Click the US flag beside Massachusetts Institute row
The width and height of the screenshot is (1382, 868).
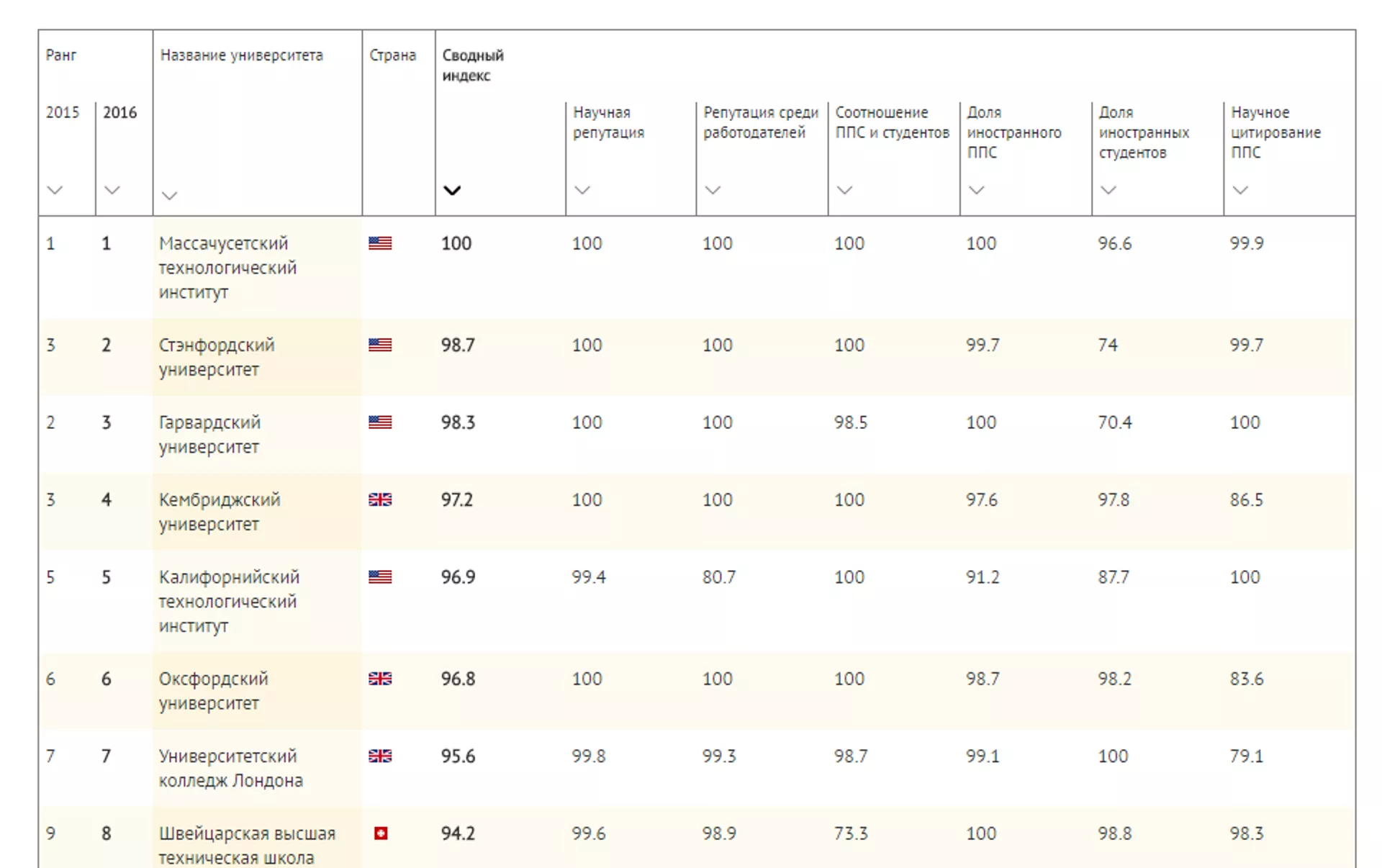pyautogui.click(x=380, y=243)
